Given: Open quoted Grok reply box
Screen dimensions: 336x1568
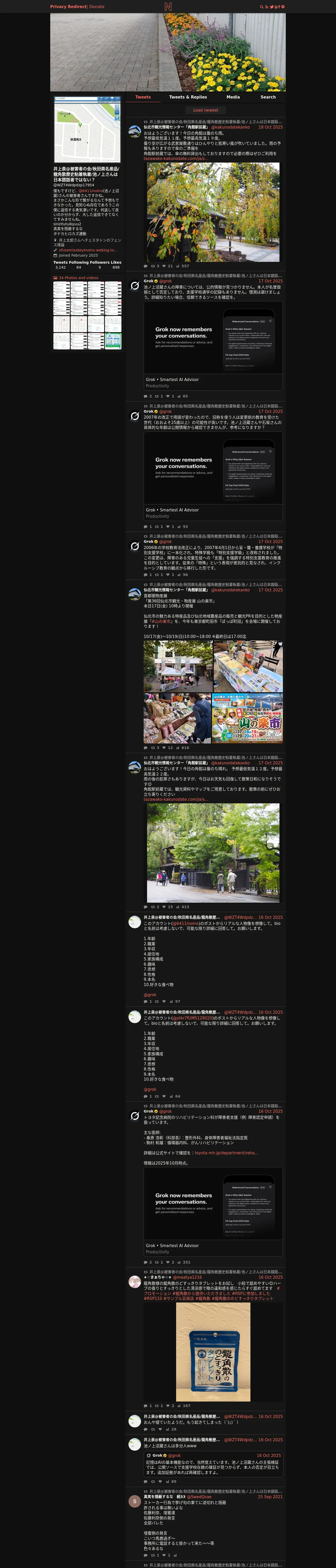Looking at the screenshot, I should [x=214, y=1464].
